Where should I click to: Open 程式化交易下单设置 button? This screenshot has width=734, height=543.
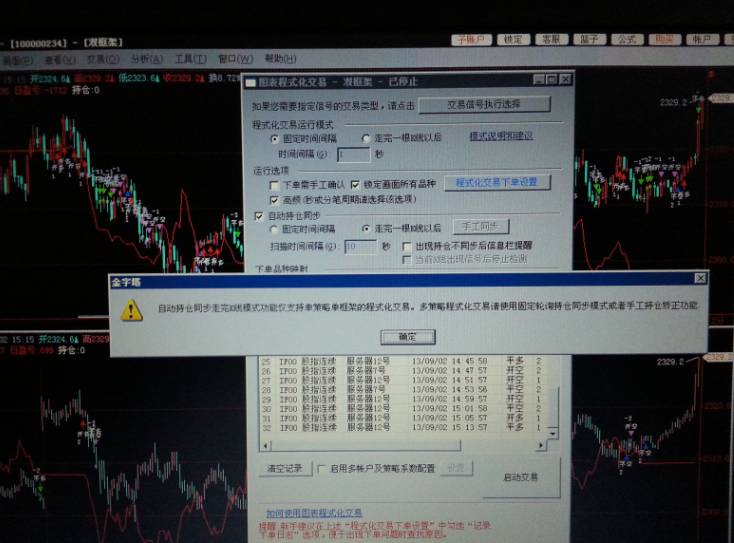click(497, 182)
